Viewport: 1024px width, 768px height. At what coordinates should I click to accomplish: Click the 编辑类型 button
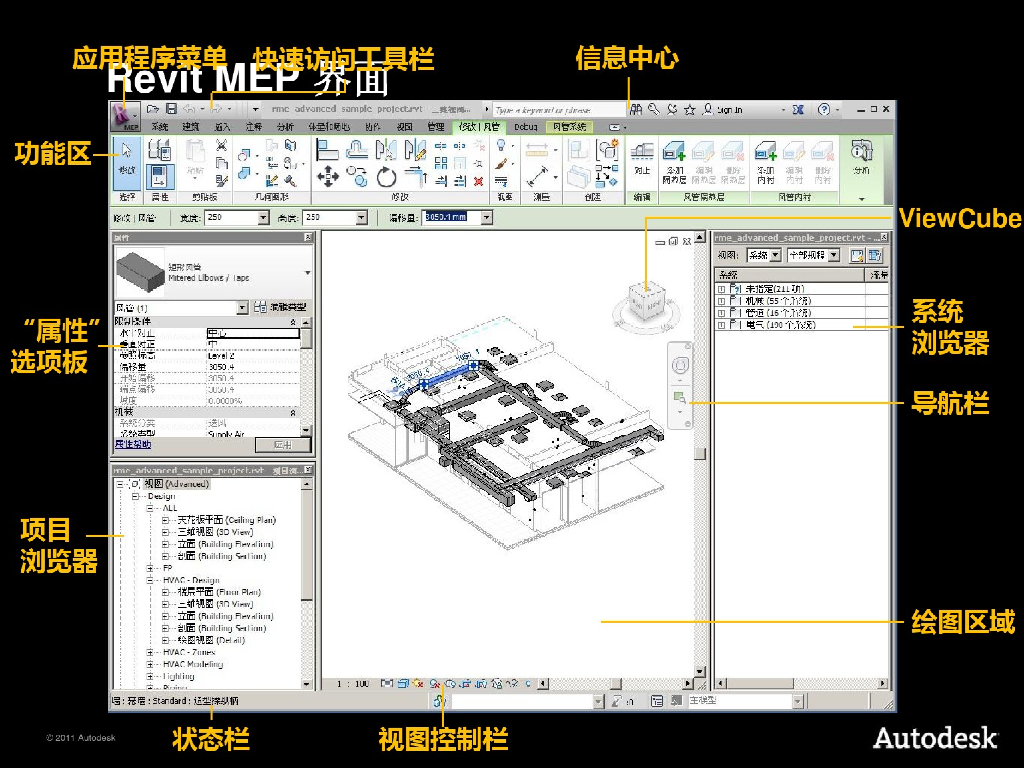click(x=281, y=307)
